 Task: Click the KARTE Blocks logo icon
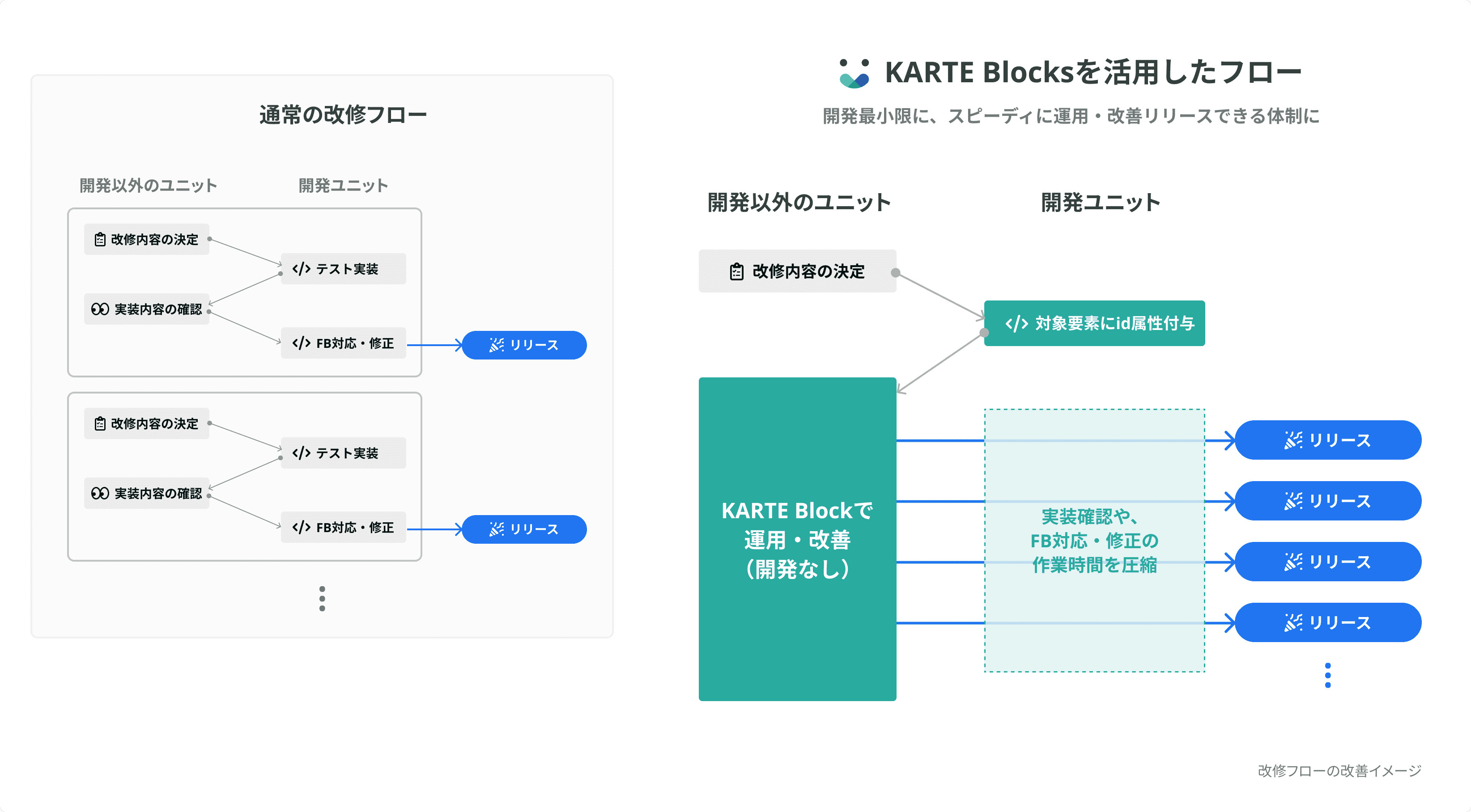(854, 74)
